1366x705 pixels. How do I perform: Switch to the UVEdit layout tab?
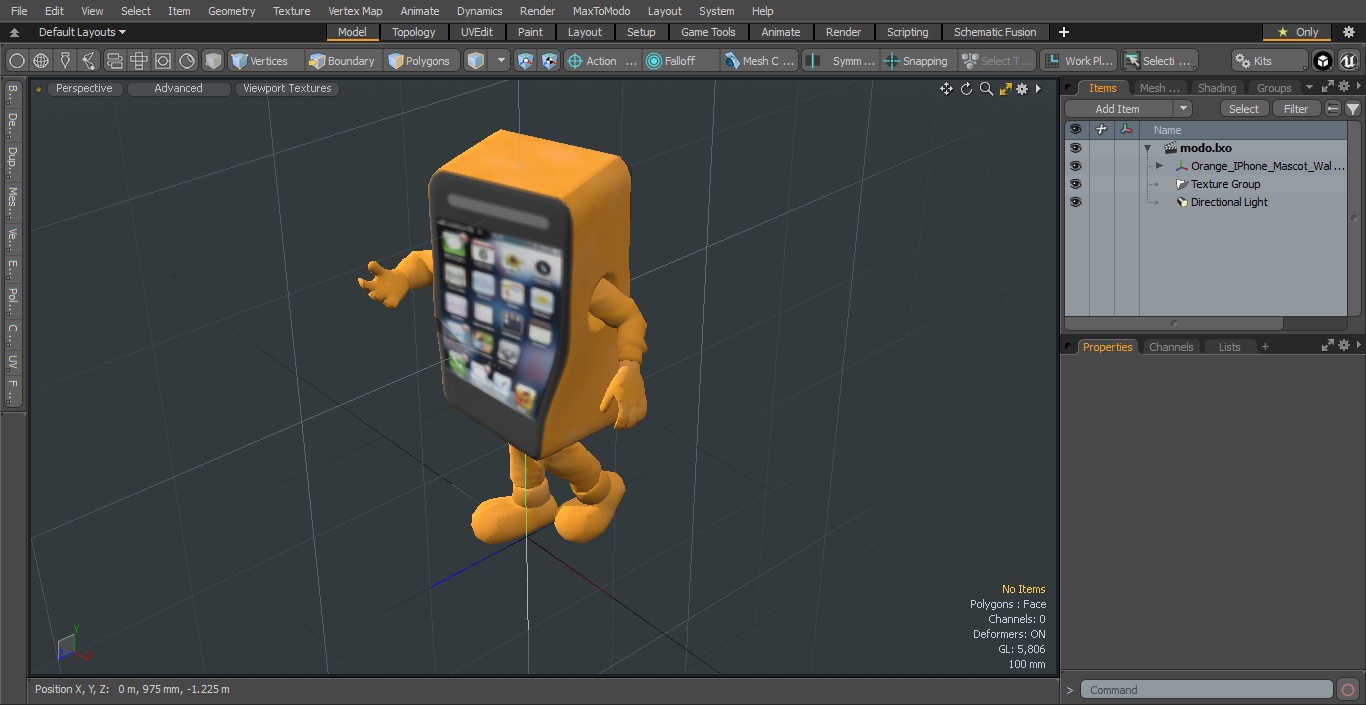coord(477,32)
